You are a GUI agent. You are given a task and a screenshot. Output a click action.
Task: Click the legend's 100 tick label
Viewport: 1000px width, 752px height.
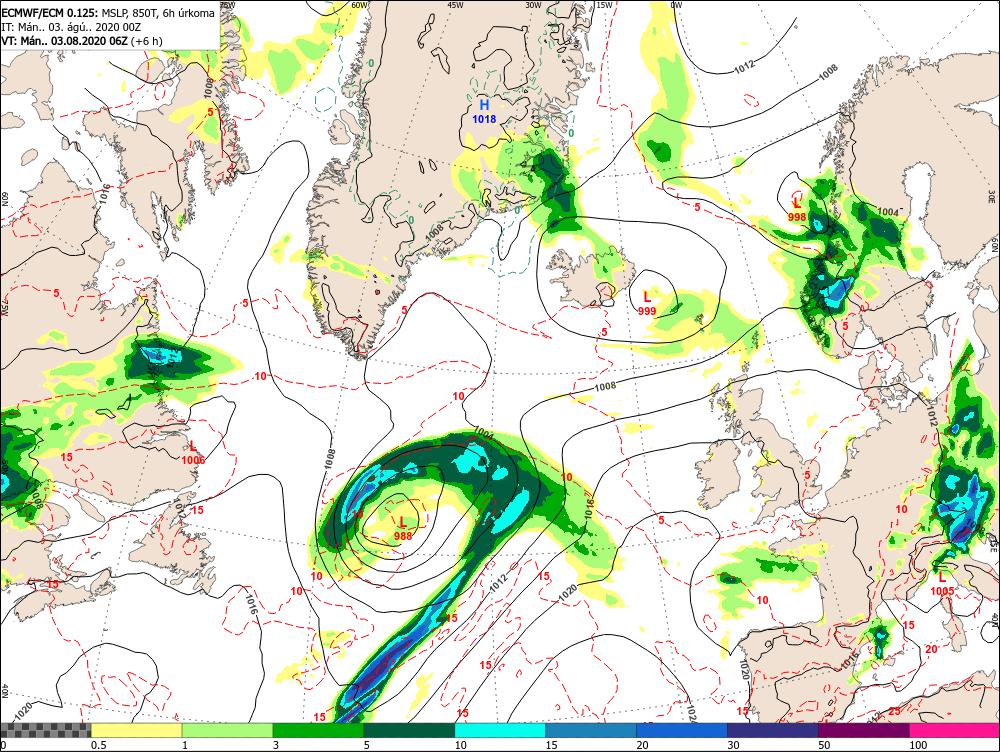918,745
